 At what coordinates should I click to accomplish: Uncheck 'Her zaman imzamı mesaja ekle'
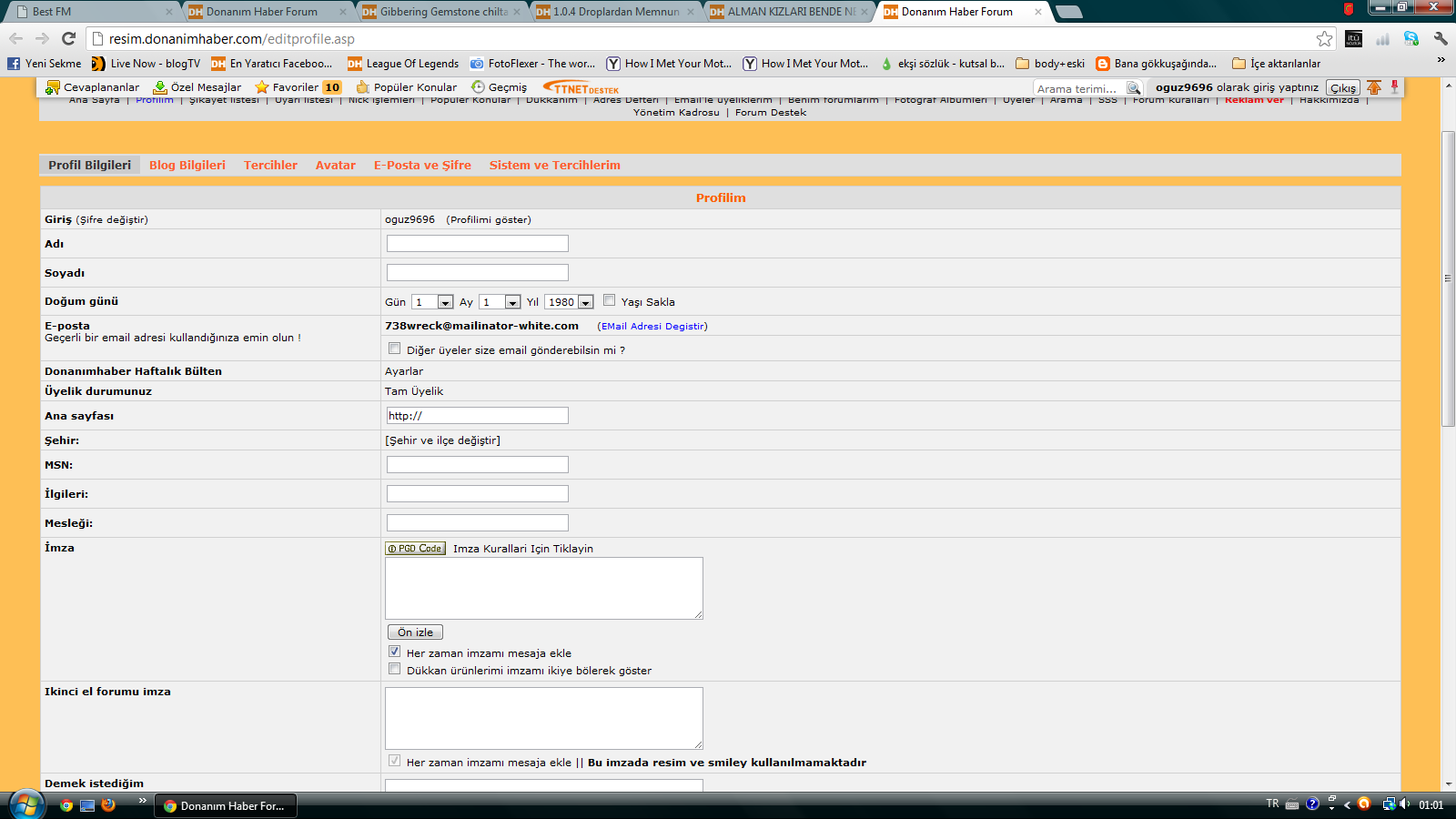pyautogui.click(x=394, y=652)
